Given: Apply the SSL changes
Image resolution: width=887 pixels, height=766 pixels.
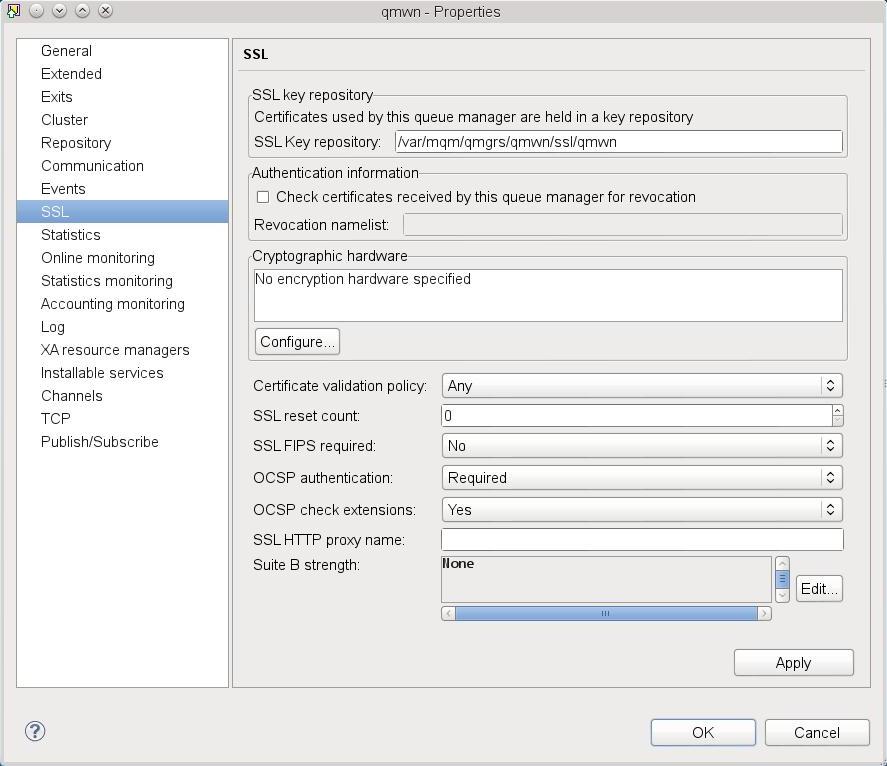Looking at the screenshot, I should pos(793,662).
